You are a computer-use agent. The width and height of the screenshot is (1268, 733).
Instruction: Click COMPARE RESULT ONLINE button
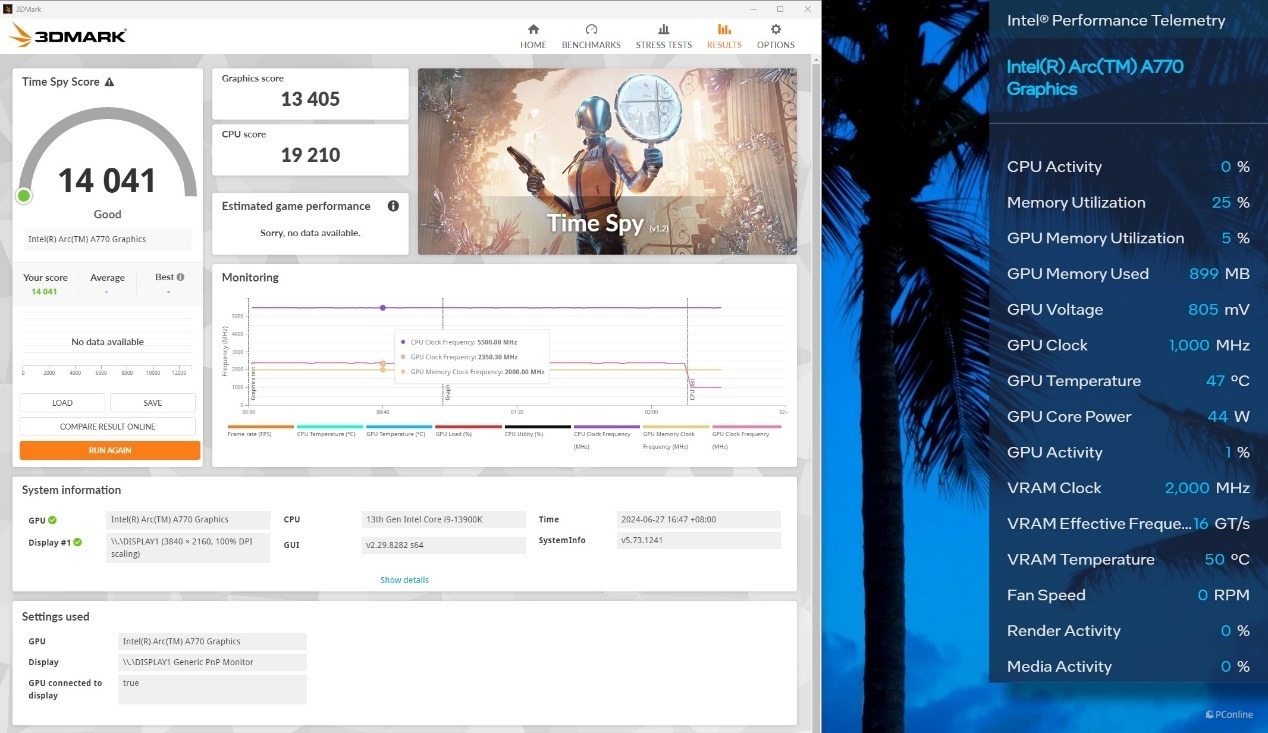click(x=108, y=427)
